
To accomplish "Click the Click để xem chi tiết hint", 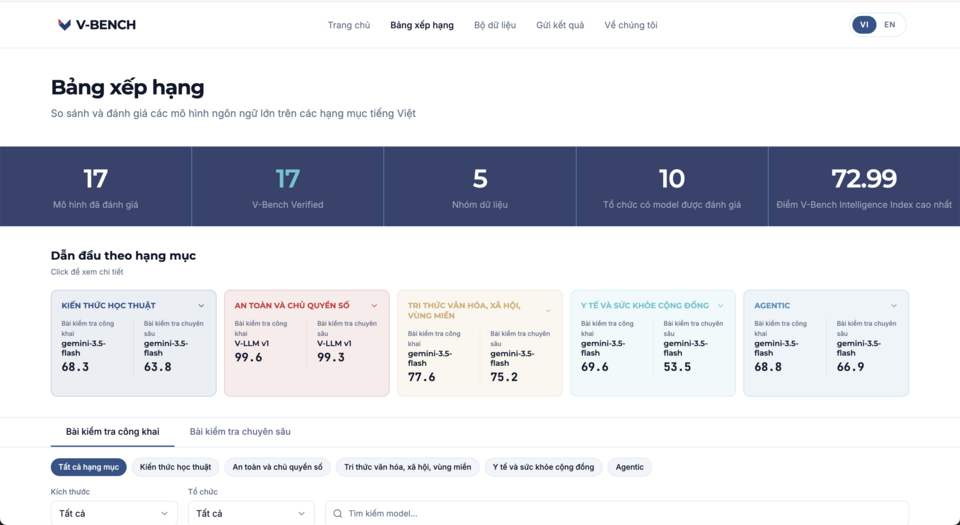I will (x=87, y=272).
